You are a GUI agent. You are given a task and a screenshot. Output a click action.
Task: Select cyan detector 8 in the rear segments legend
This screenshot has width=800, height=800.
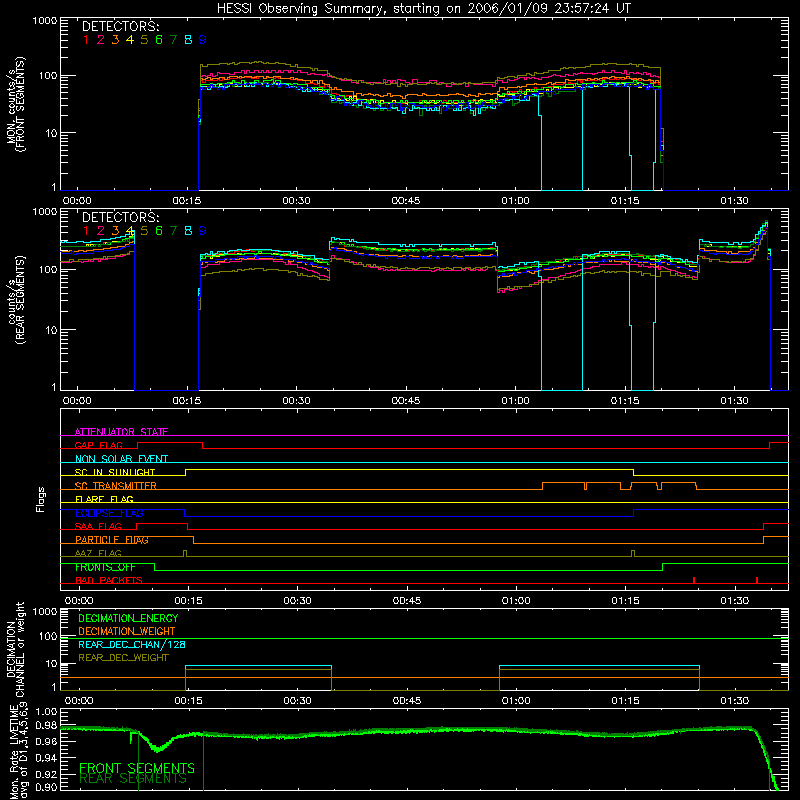[x=188, y=231]
